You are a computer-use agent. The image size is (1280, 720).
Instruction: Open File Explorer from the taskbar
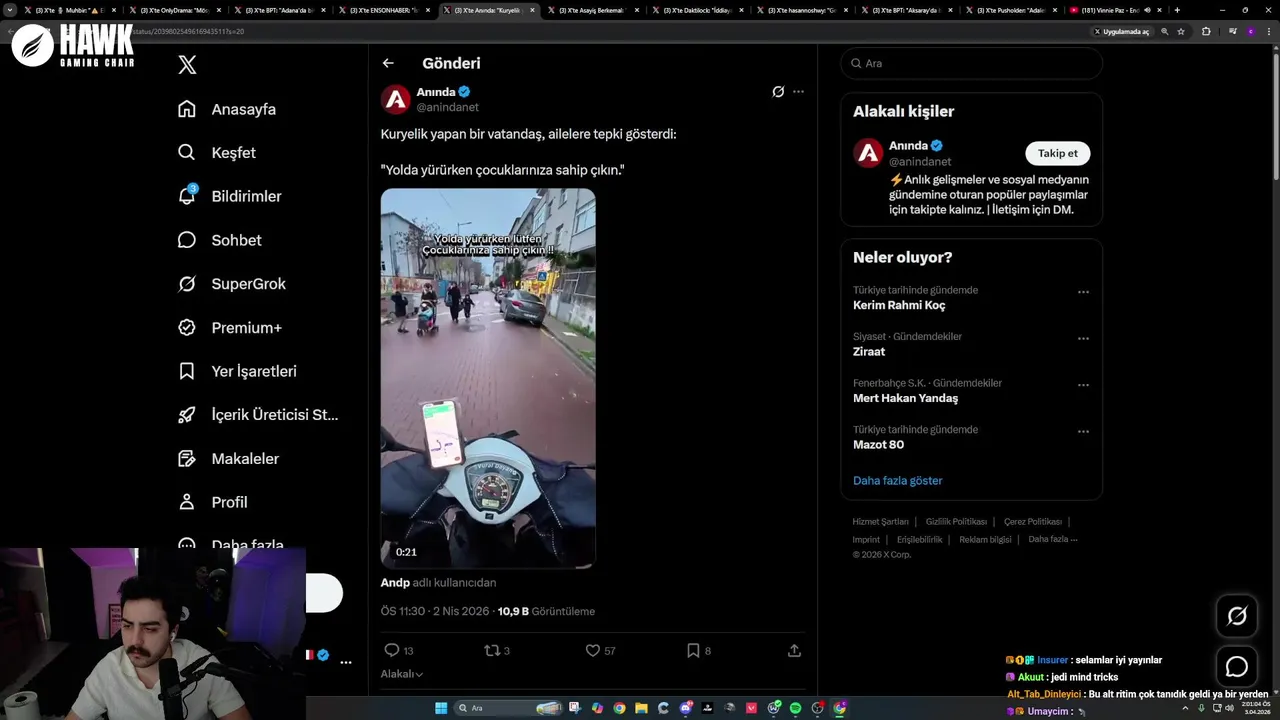tap(641, 708)
